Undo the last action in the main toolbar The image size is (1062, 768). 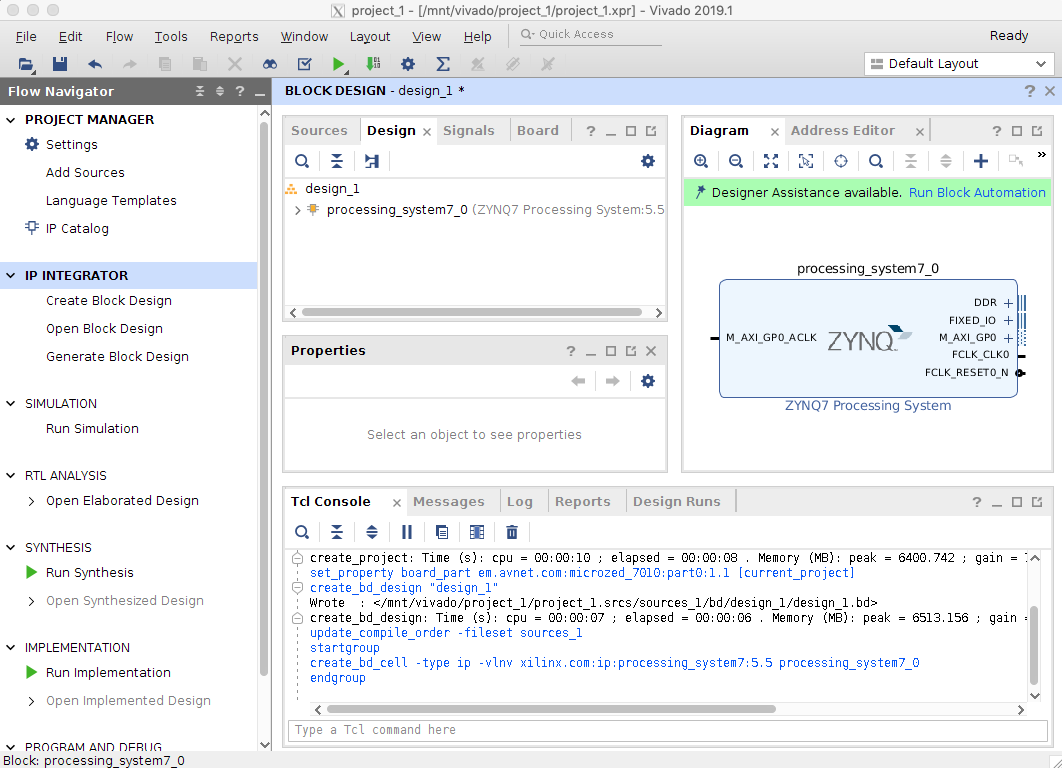point(95,64)
